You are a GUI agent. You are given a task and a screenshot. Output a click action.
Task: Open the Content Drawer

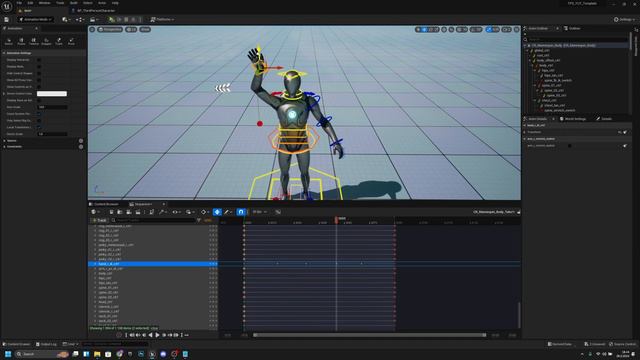tap(17, 344)
